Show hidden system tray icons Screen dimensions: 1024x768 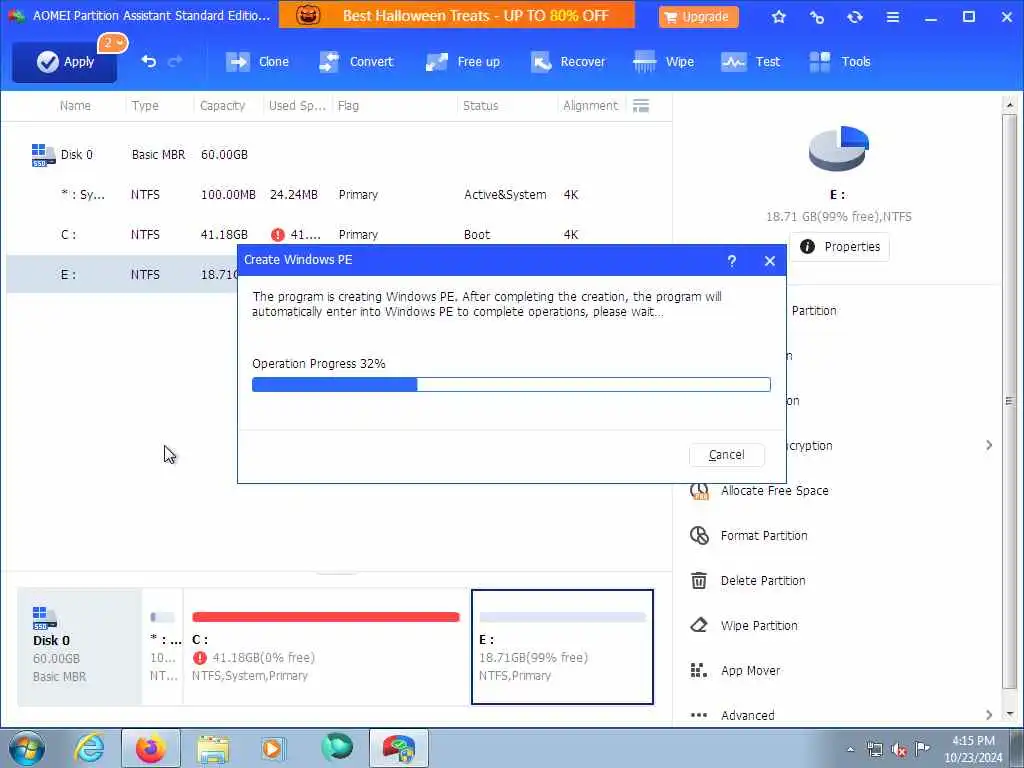(850, 749)
